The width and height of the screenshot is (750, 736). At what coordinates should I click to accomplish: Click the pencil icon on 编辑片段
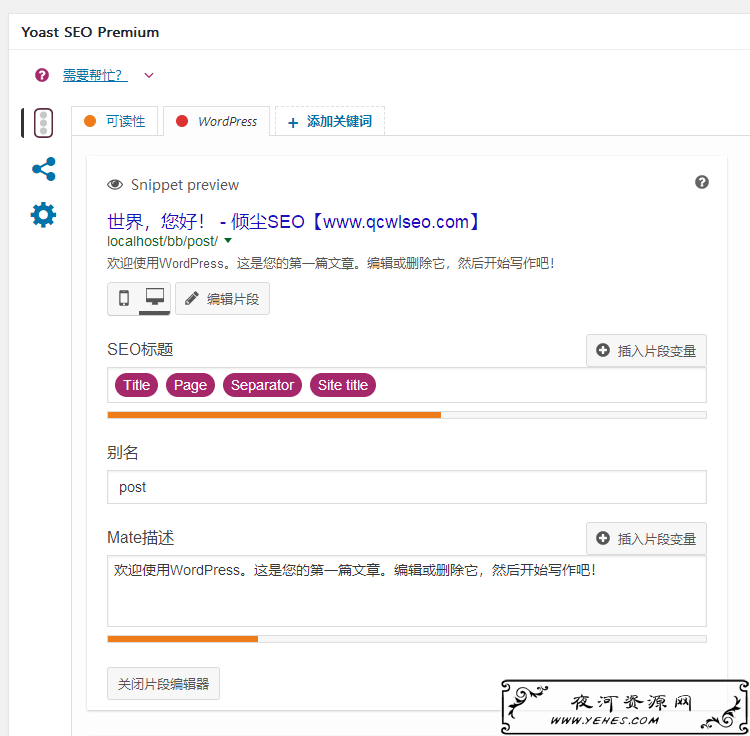pos(192,298)
